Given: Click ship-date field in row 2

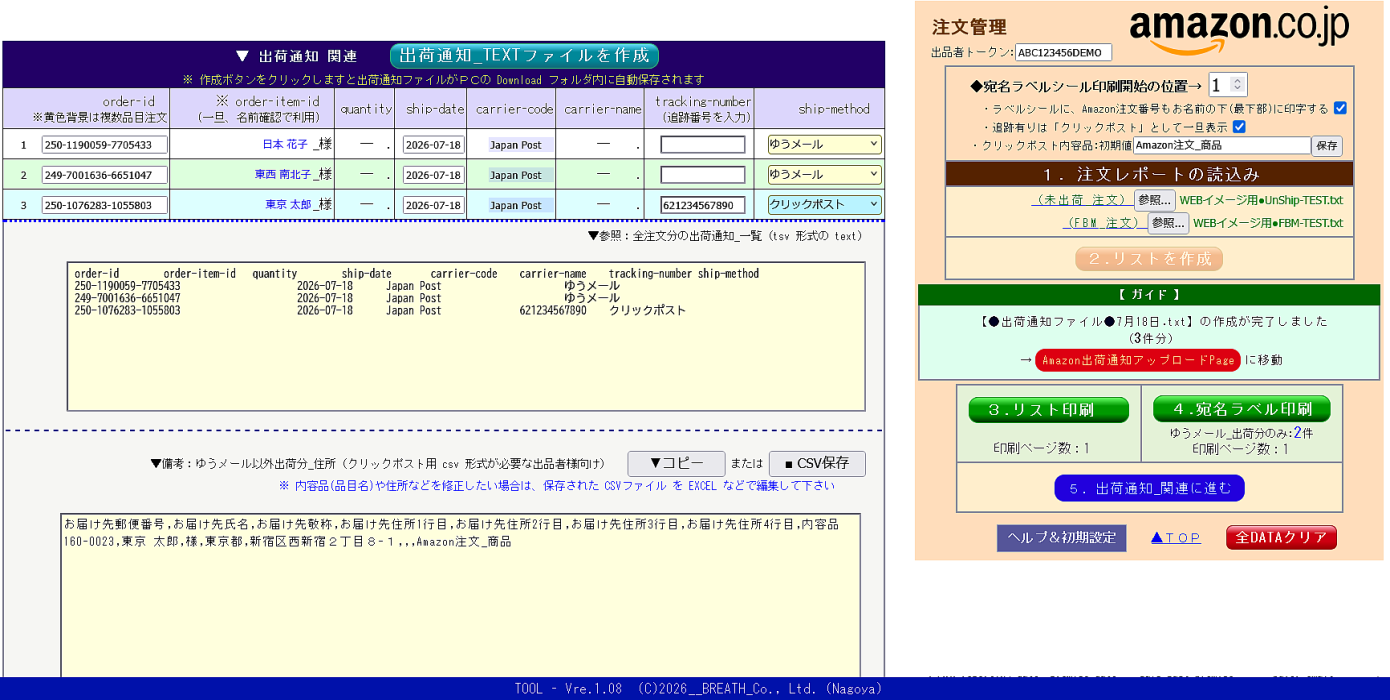Looking at the screenshot, I should coord(434,175).
